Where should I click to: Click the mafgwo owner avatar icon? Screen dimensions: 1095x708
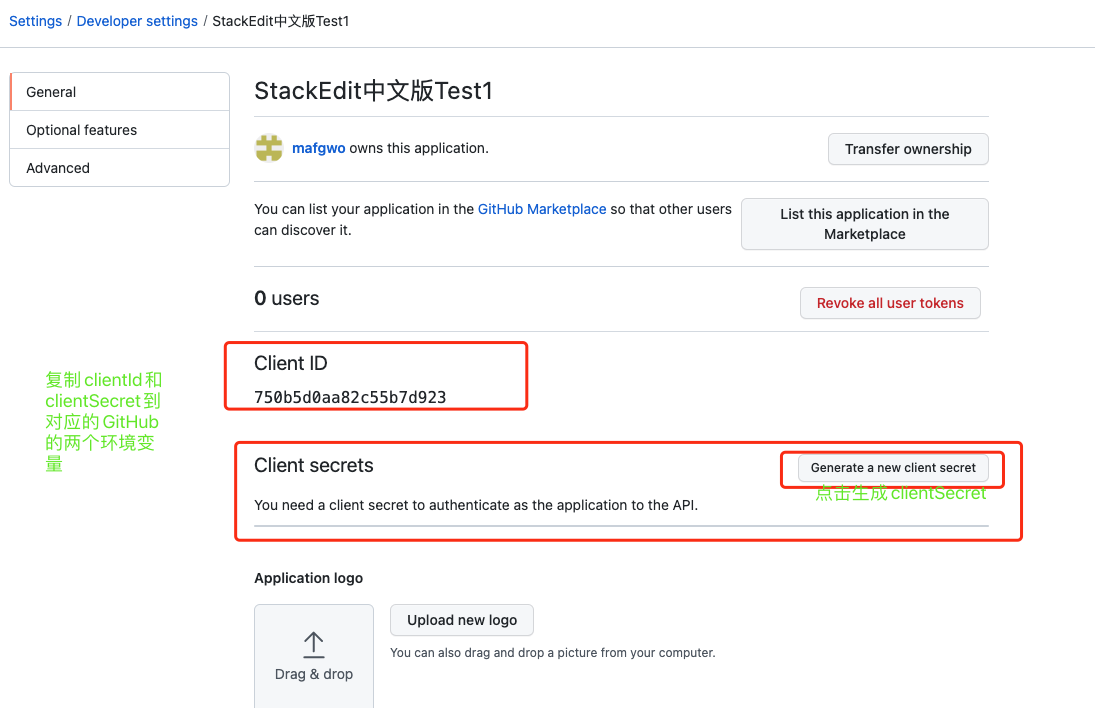pos(269,148)
